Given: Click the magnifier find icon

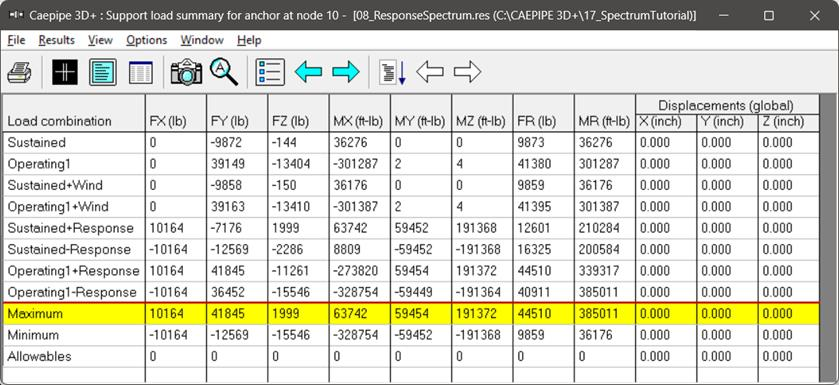Looking at the screenshot, I should point(224,72).
